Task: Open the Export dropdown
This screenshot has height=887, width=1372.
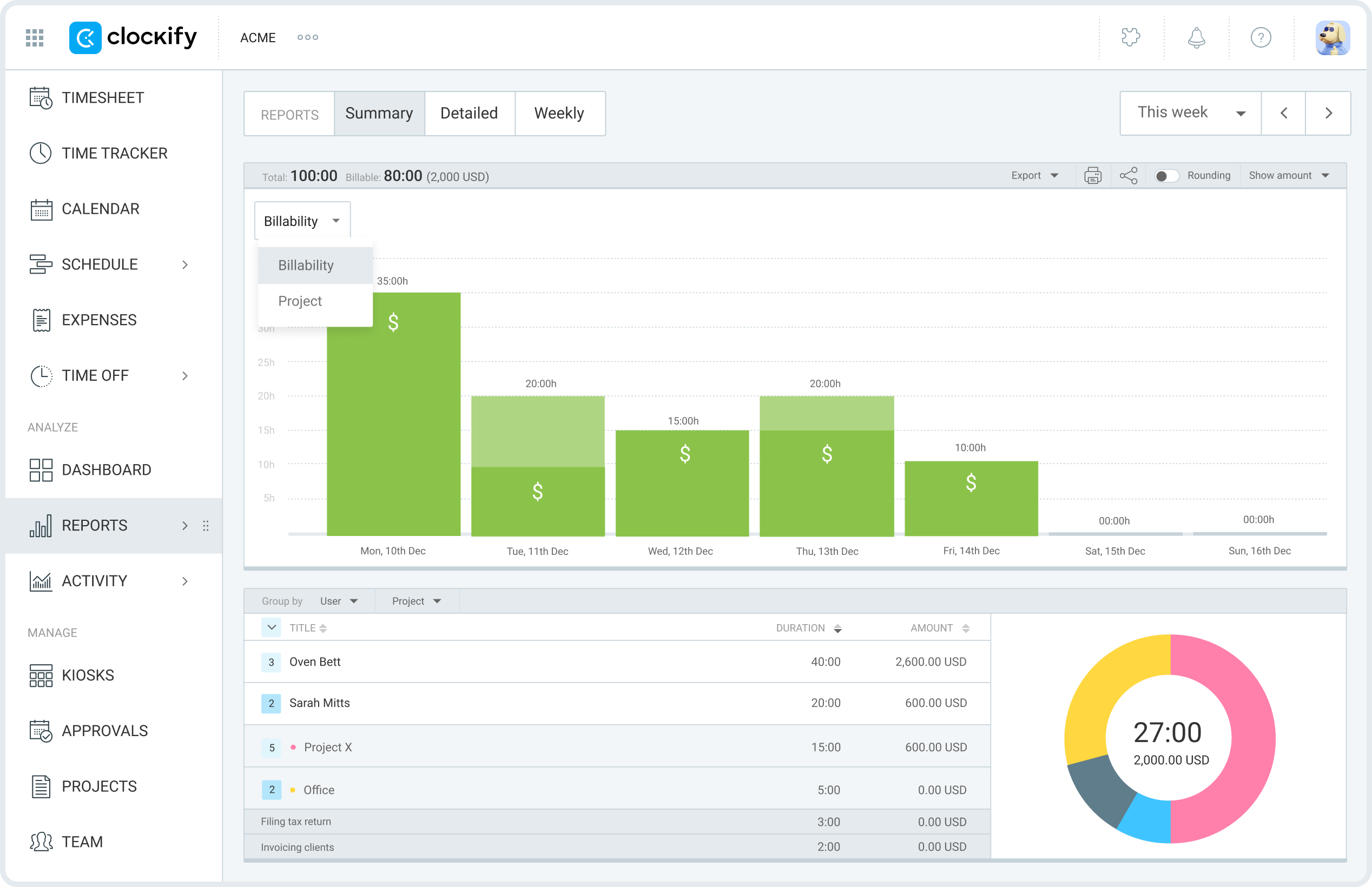Action: pos(1034,175)
